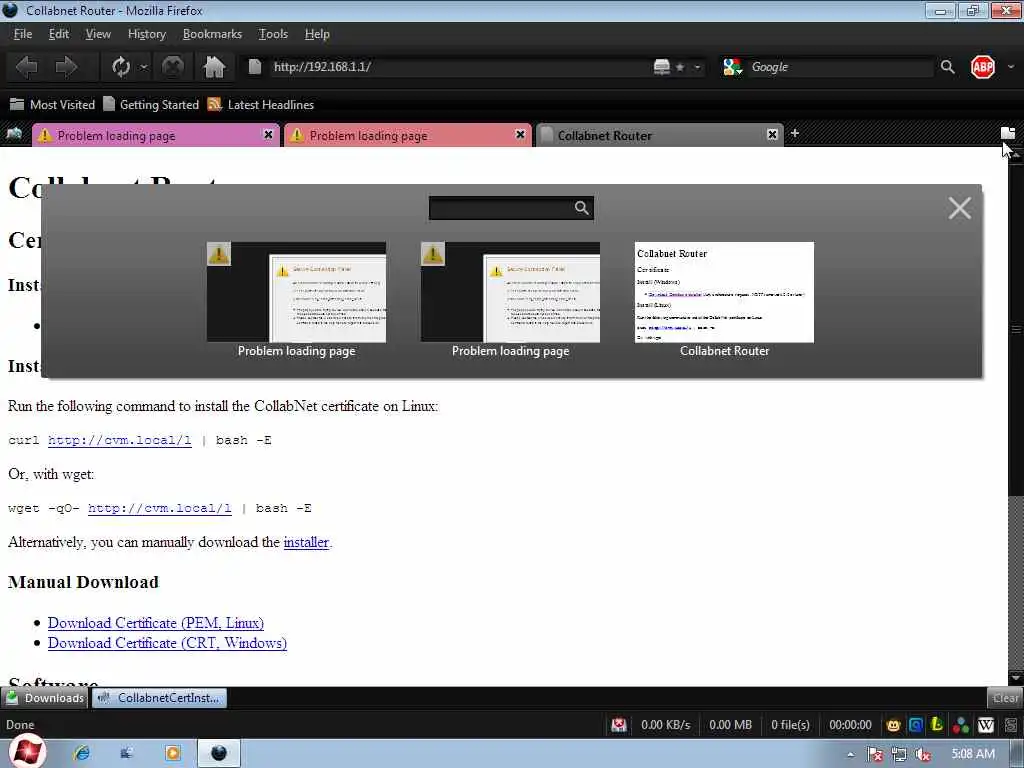Open the Edit menu
This screenshot has height=768, width=1024.
(59, 34)
